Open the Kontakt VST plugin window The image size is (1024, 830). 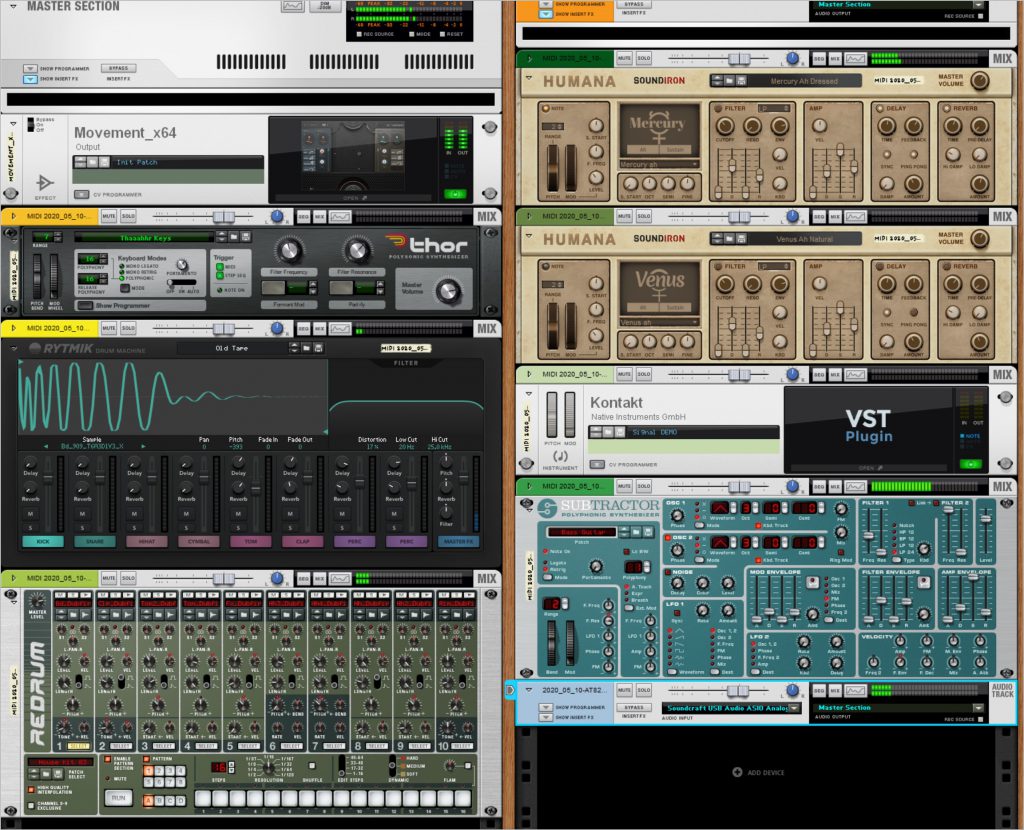pos(871,468)
